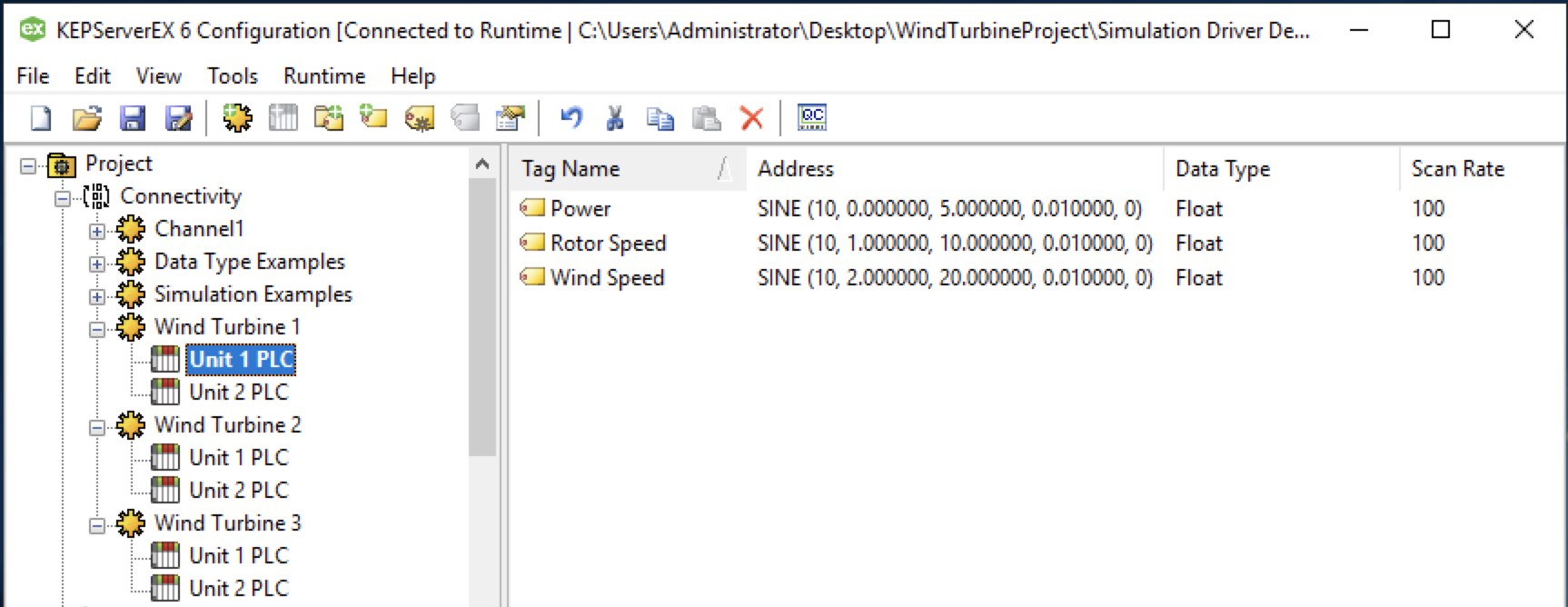The width and height of the screenshot is (1568, 607).
Task: Click the scan rate 100 of Wind Speed
Action: pyautogui.click(x=1428, y=278)
